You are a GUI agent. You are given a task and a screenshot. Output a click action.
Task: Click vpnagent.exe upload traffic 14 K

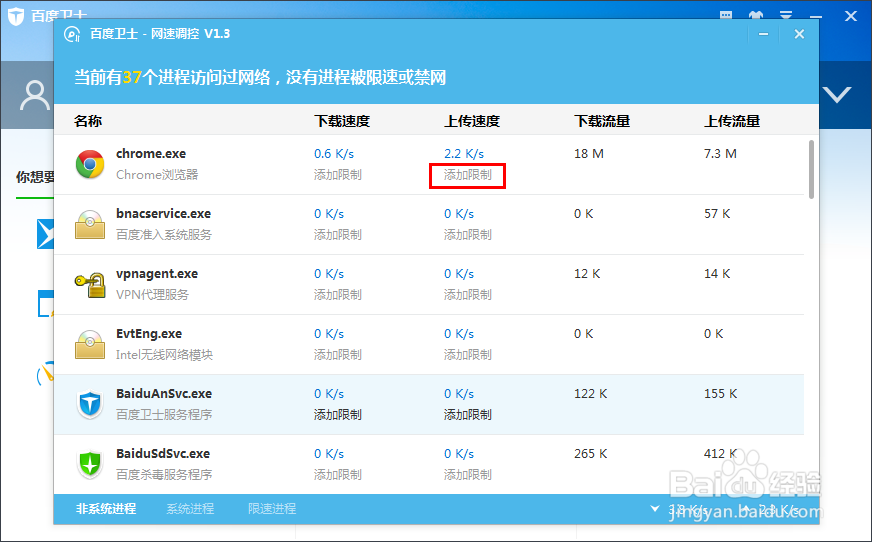tap(717, 274)
